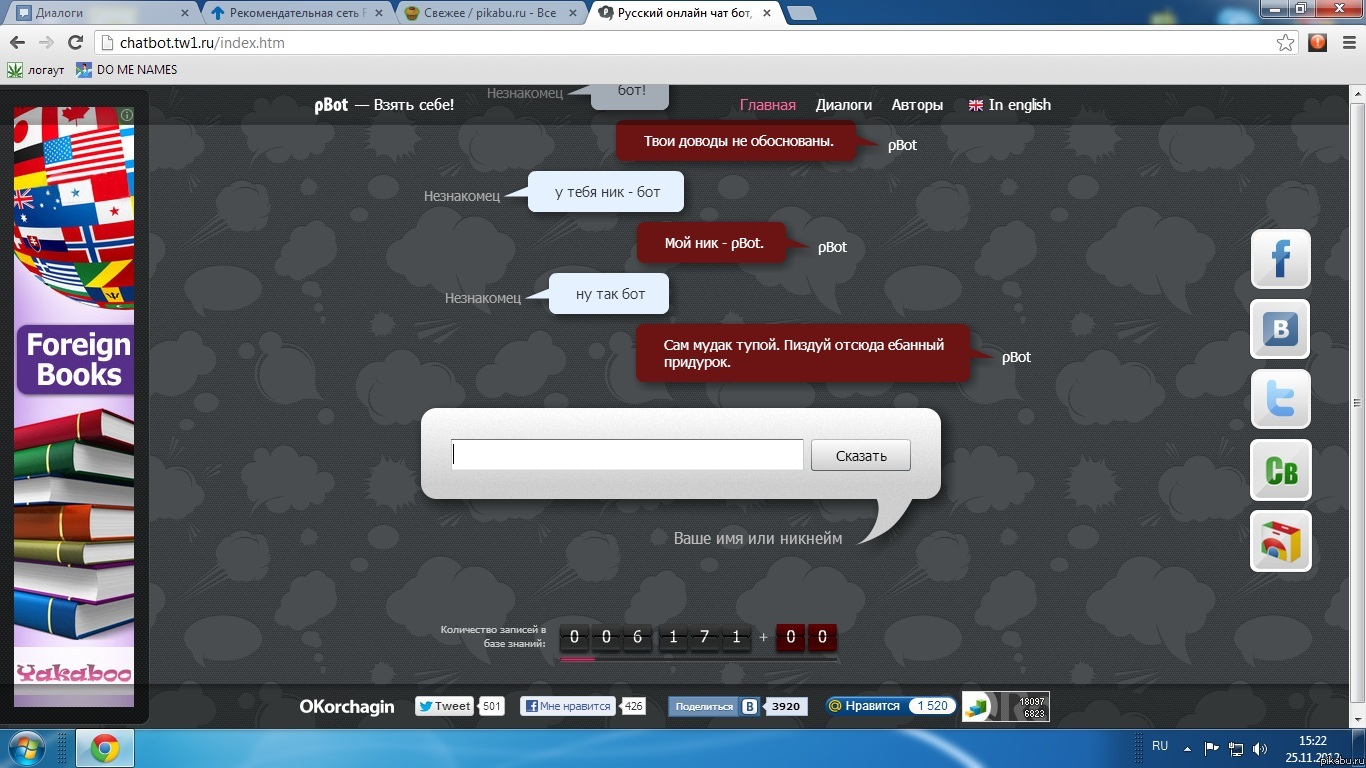Open the Windows Start menu

[26, 748]
